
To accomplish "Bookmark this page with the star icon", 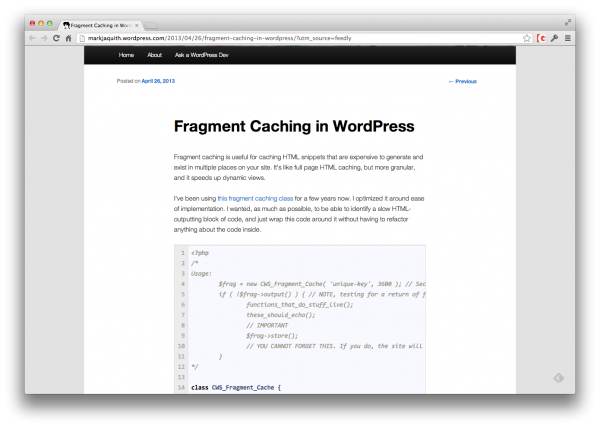I will [527, 38].
